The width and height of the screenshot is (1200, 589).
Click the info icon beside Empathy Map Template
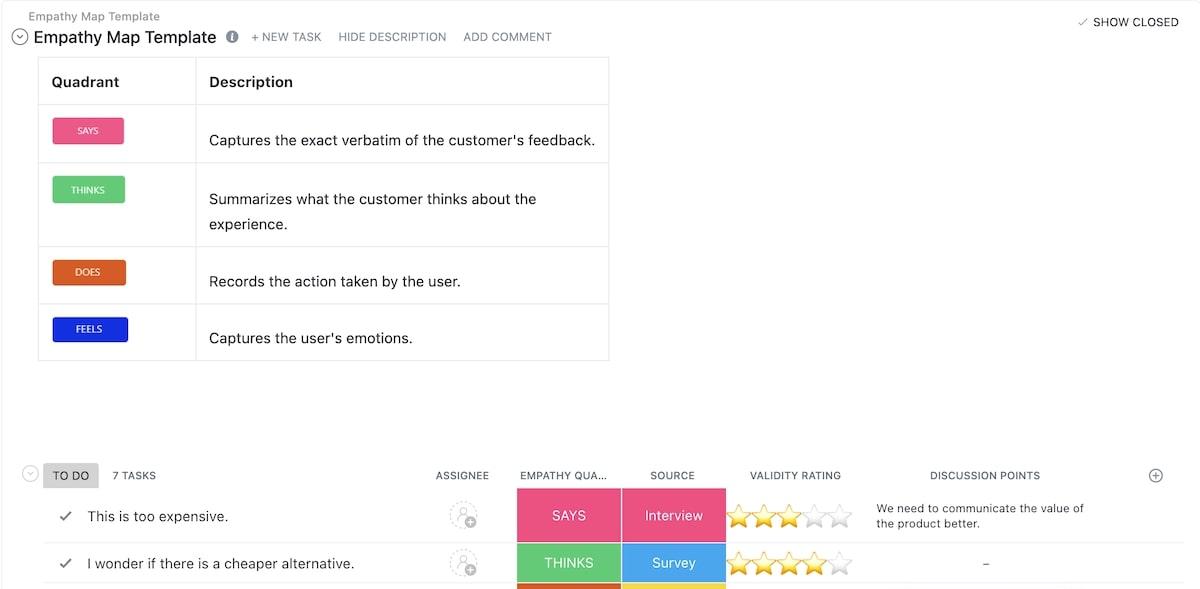click(x=232, y=37)
